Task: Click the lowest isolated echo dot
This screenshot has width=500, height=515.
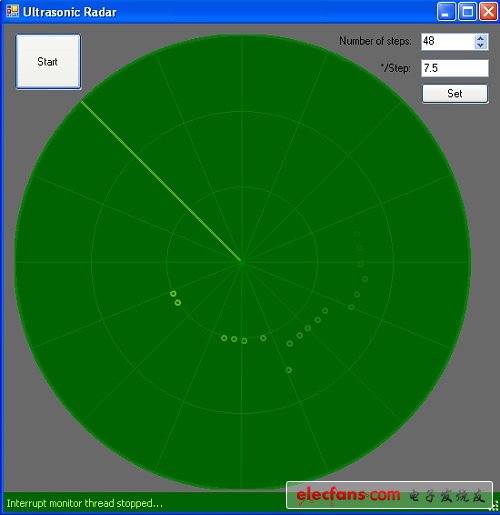Action: [x=289, y=370]
